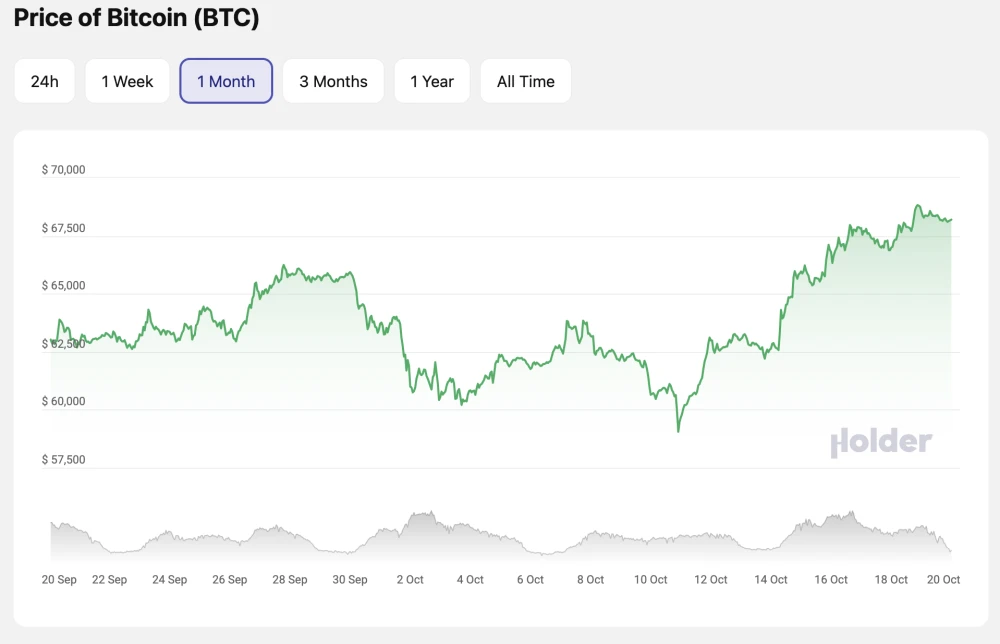Click the price peak near 19 Oct

coord(918,205)
